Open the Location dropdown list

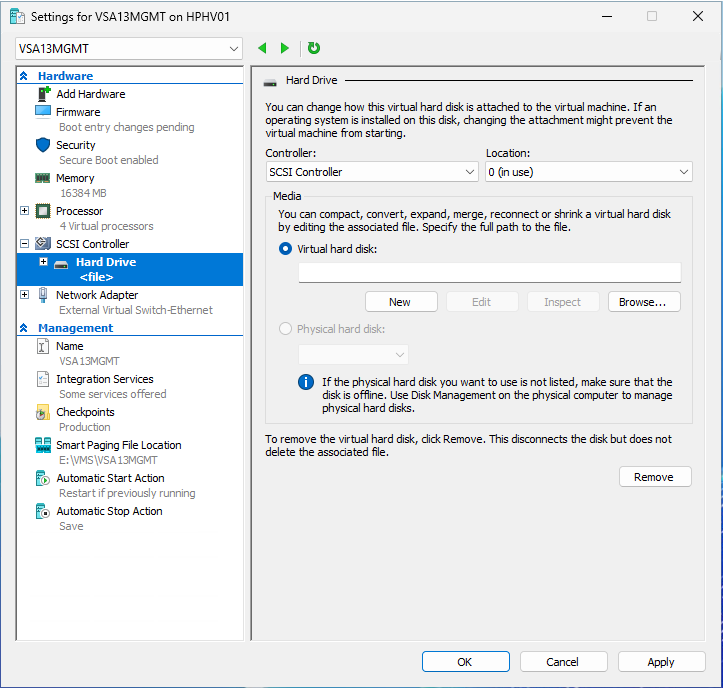(x=588, y=172)
